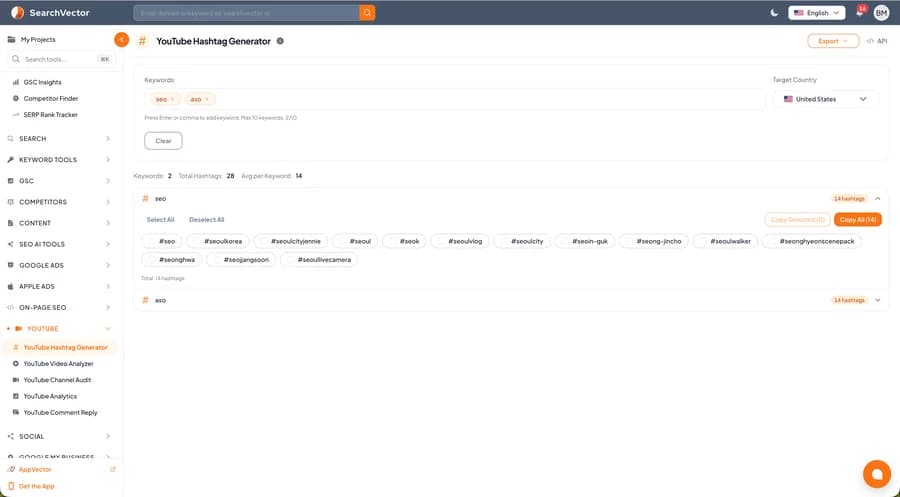
Task: Open the ON-PAGE SEO sidebar menu
Action: (59, 308)
